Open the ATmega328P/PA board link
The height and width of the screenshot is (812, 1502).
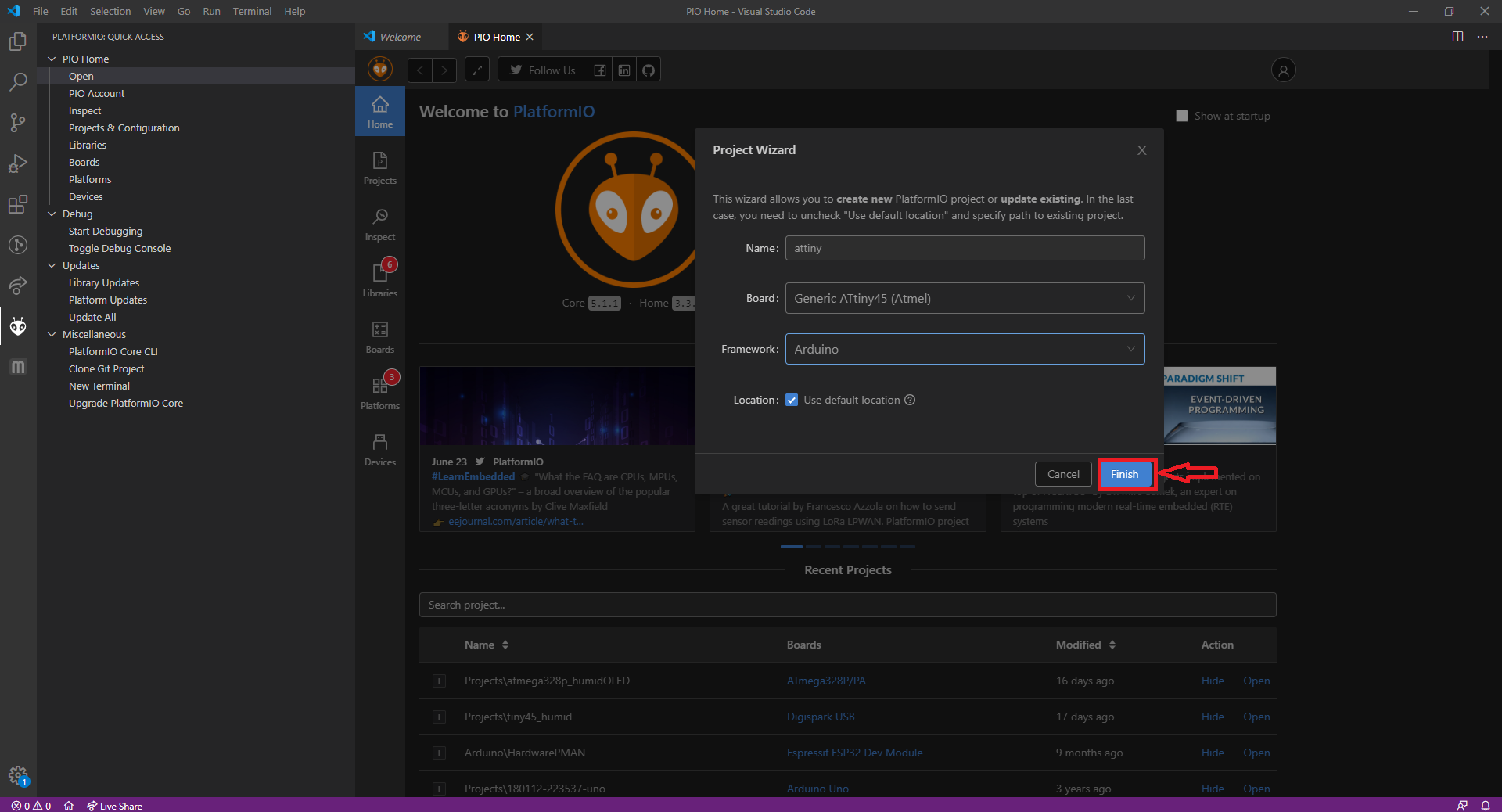point(826,681)
